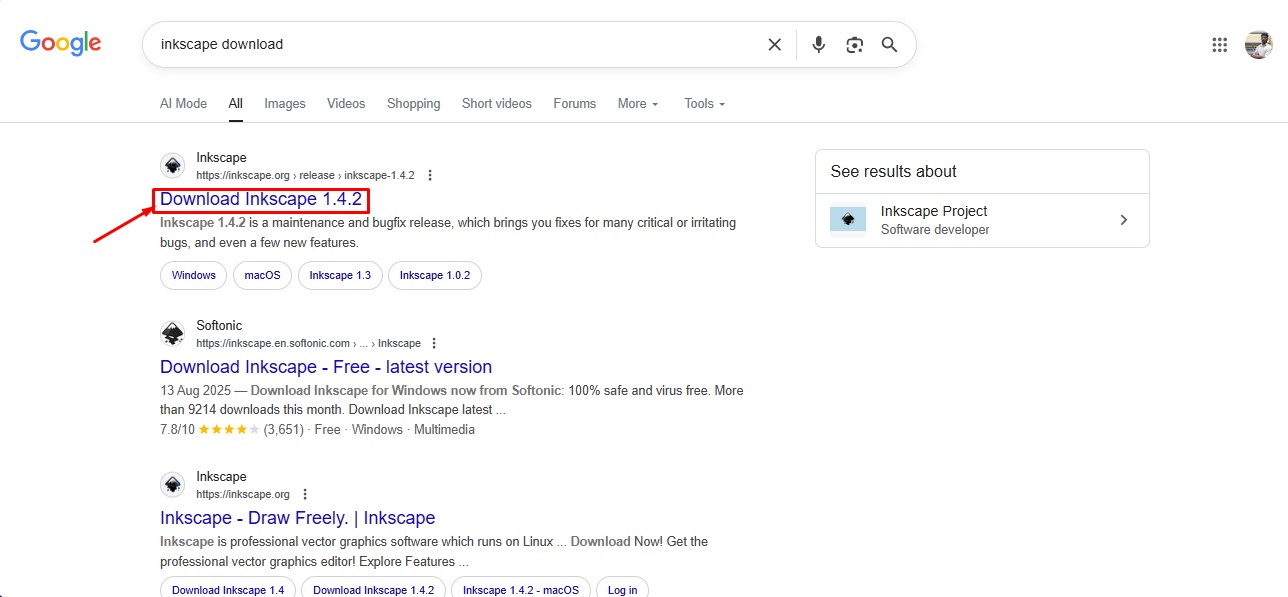Switch to Images tab
1288x597 pixels.
pyautogui.click(x=285, y=103)
